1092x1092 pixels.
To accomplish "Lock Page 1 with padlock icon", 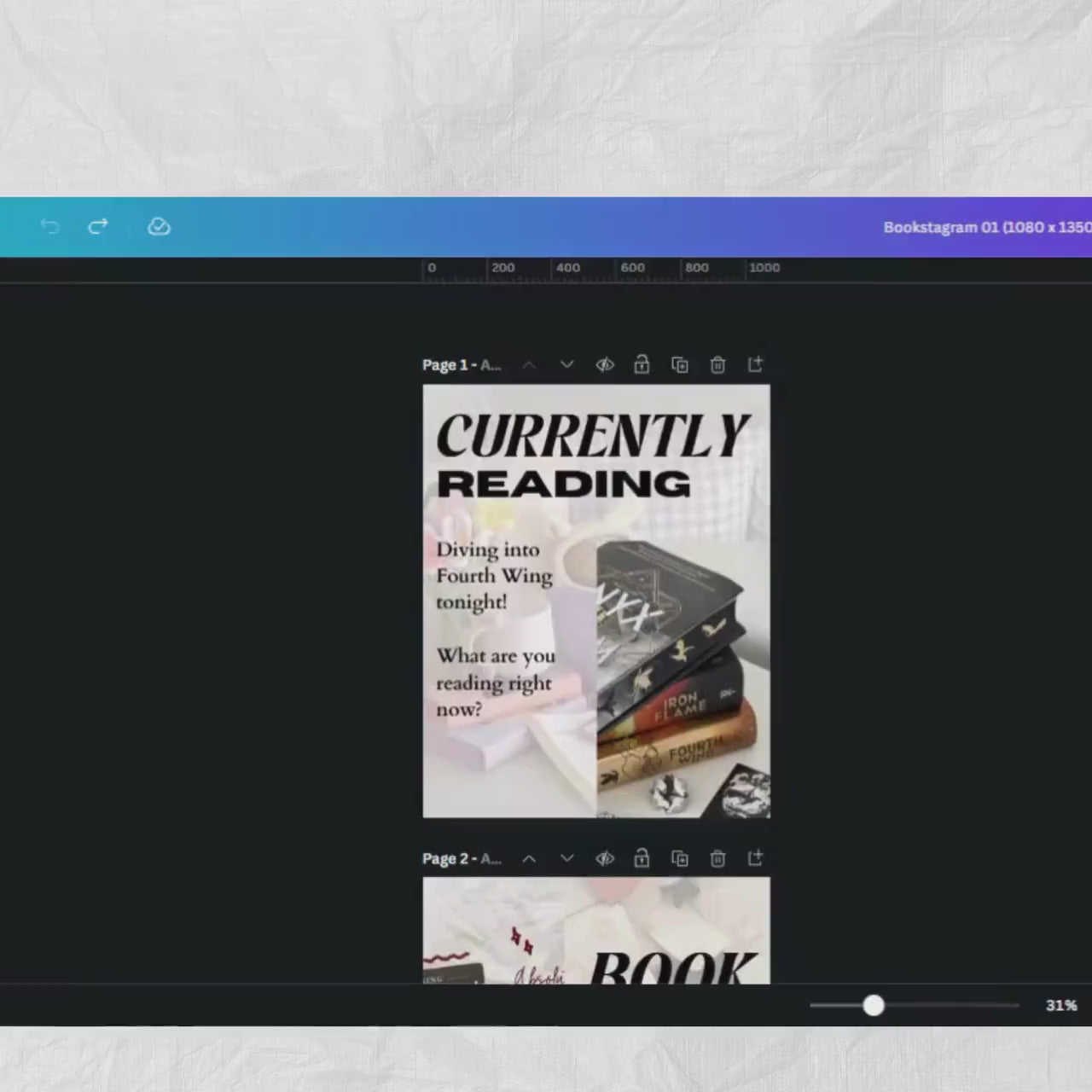I will click(x=642, y=364).
